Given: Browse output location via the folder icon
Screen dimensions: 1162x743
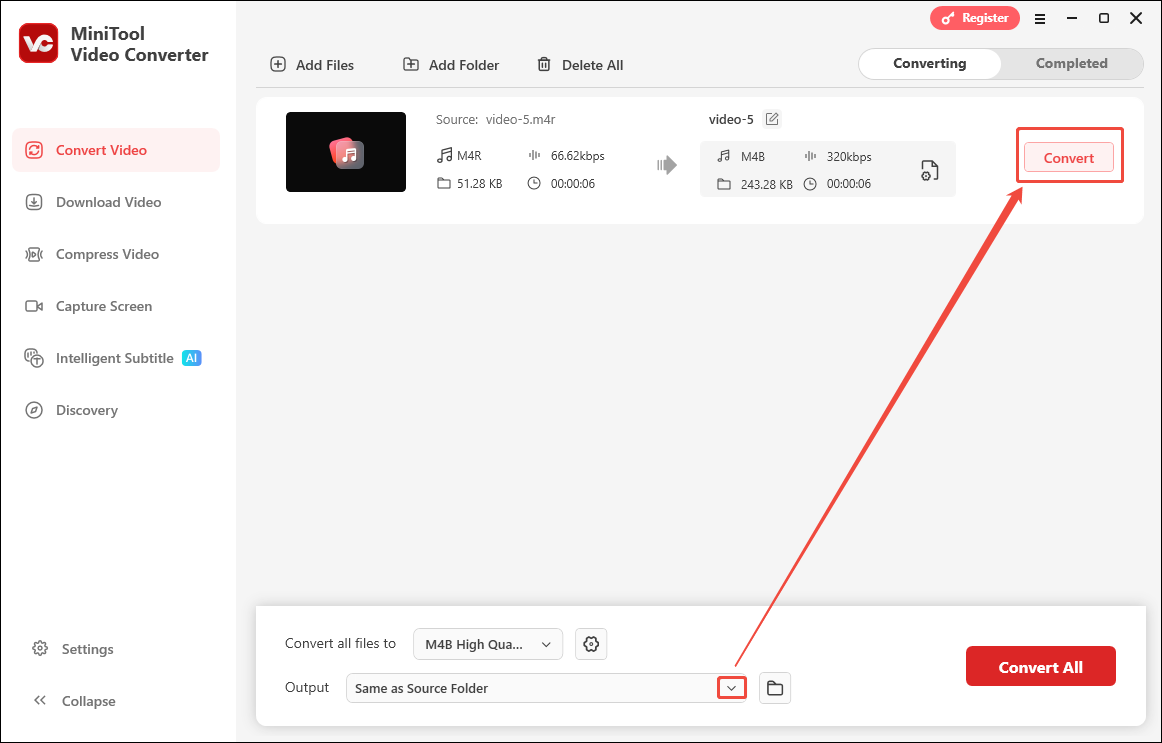Looking at the screenshot, I should pos(774,687).
